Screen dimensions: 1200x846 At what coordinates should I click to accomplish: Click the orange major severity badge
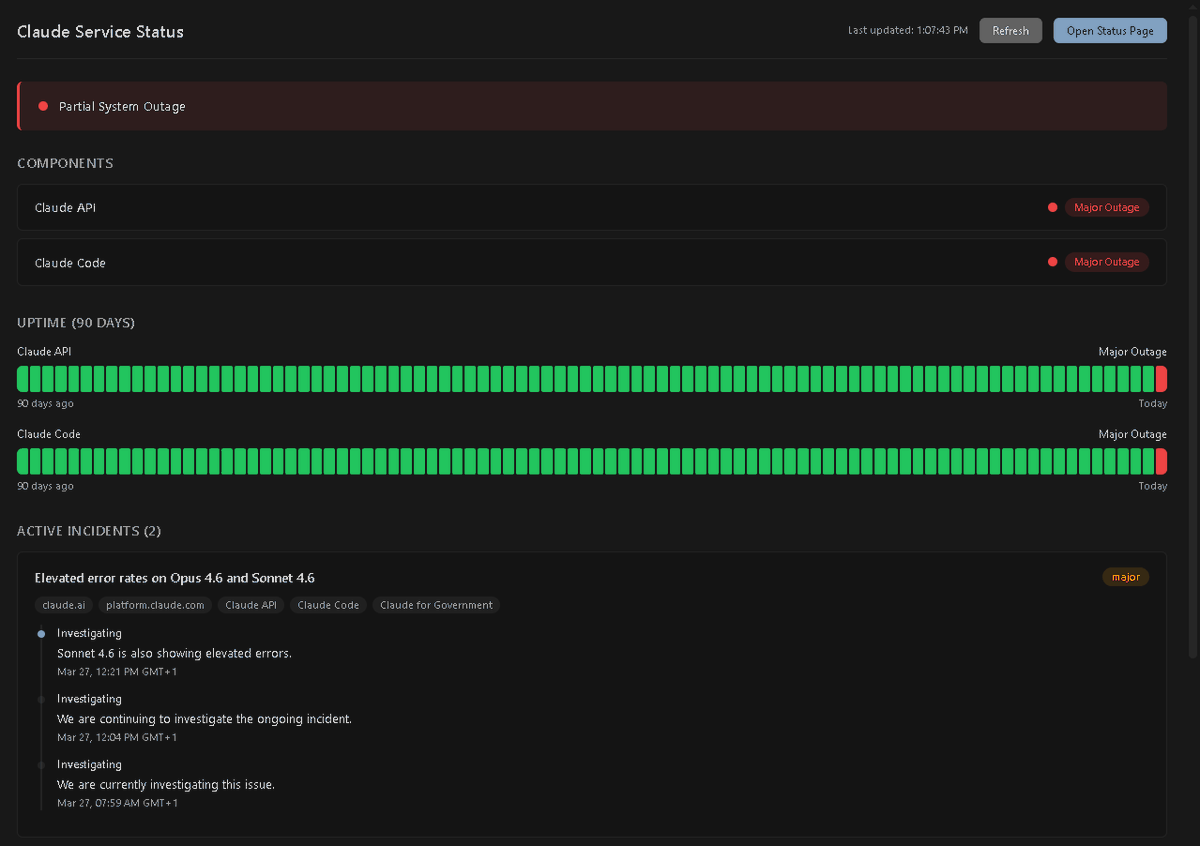coord(1126,577)
